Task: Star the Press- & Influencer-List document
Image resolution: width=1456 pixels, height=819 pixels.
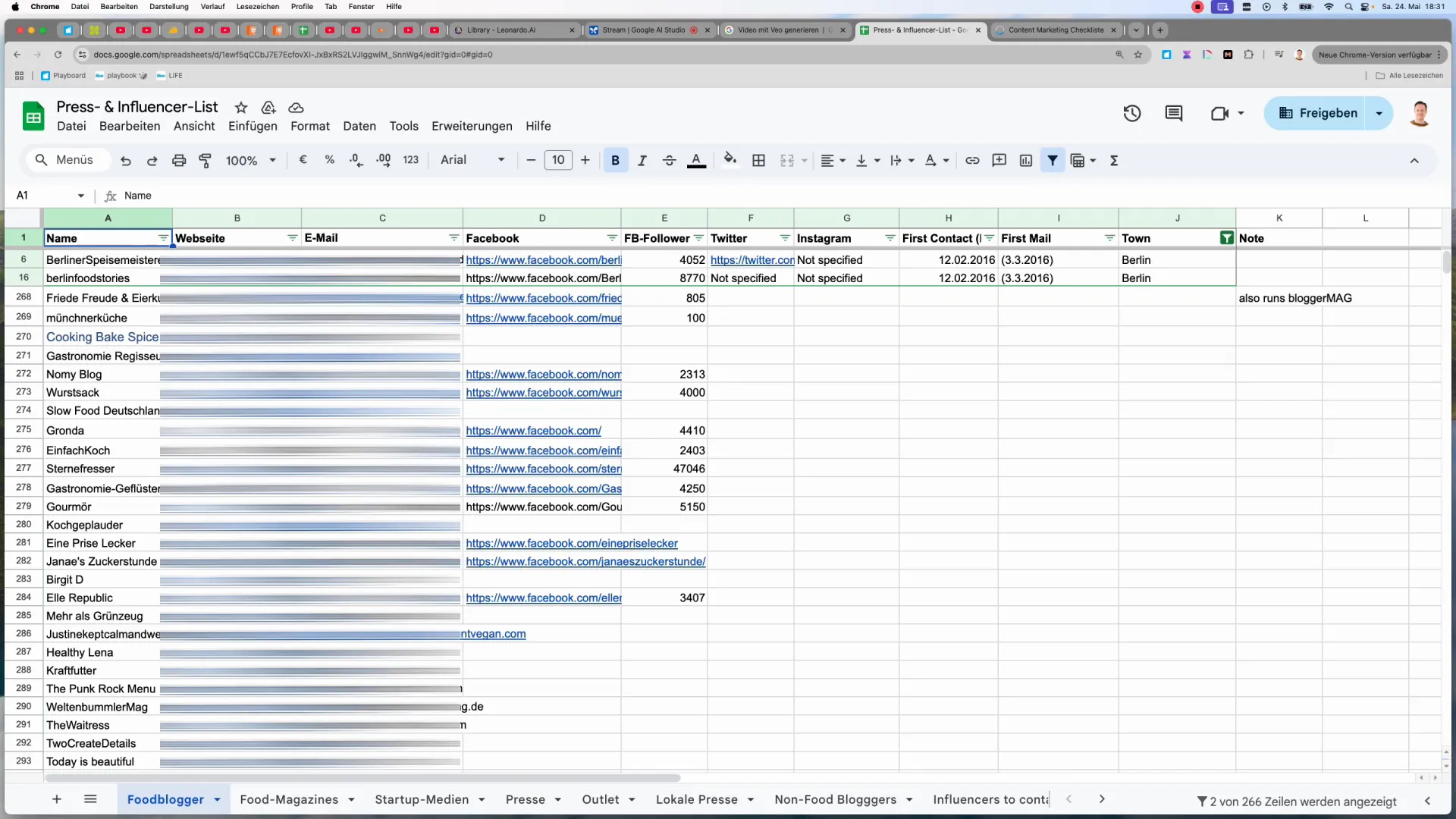Action: coord(241,108)
